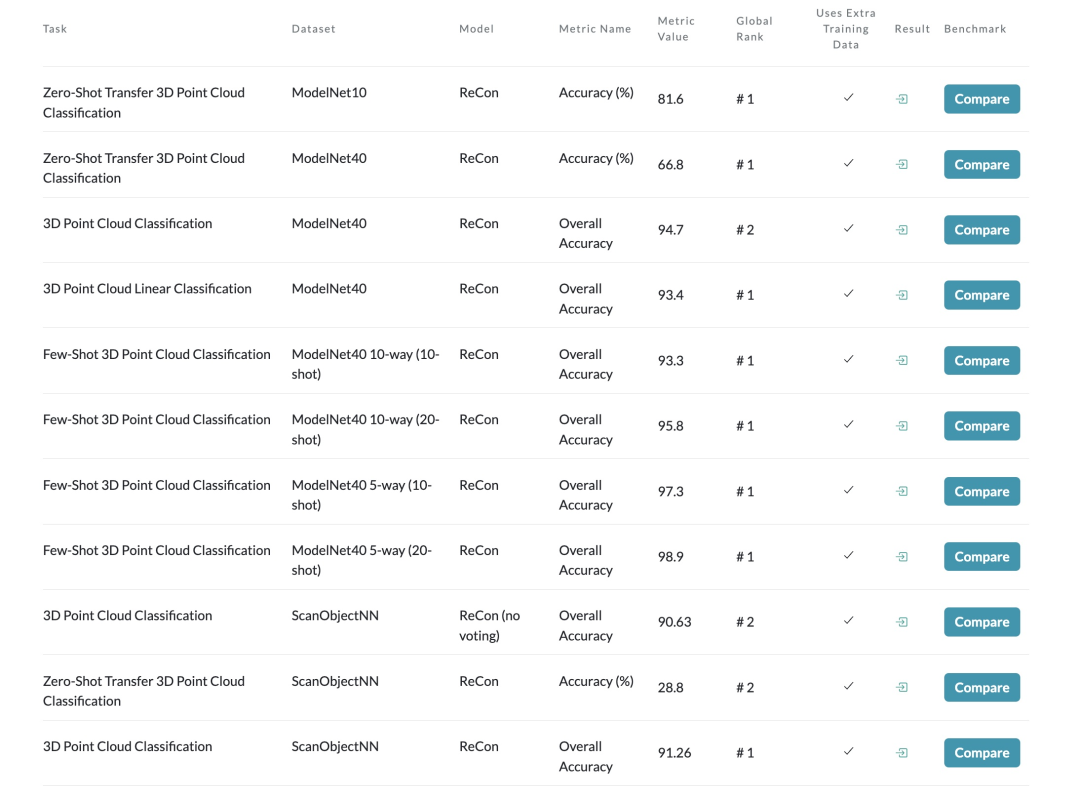Screen dimensions: 1080x799
Task: Open result icon for ModelNet40 5-way (20-shot) row
Action: tap(902, 557)
